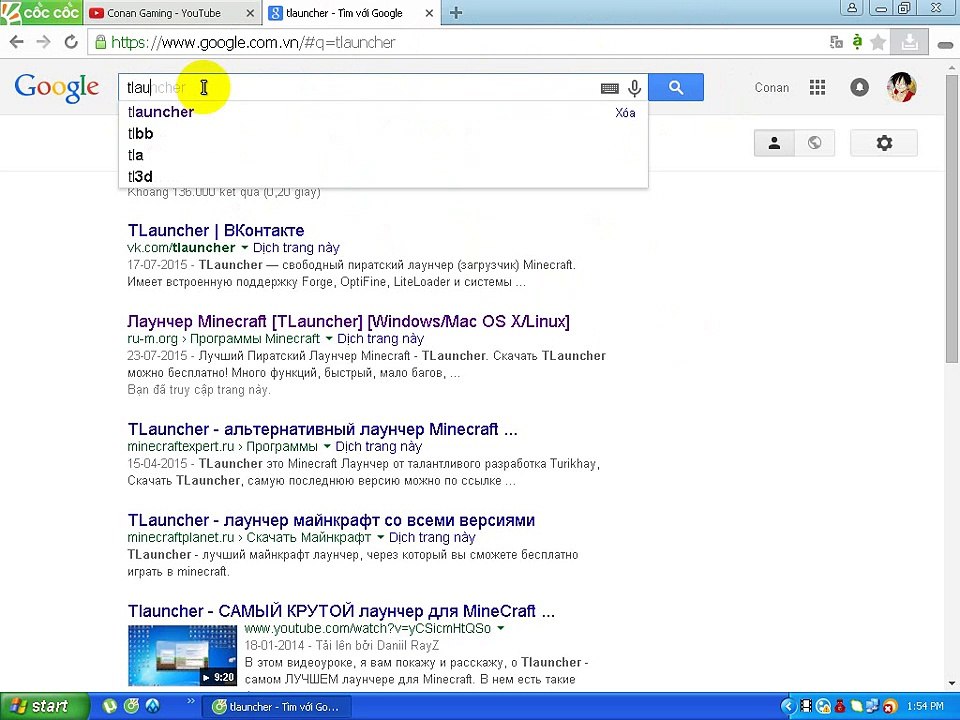Screen dimensions: 960x720
Task: Click the film strip tray icon
Action: [806, 707]
